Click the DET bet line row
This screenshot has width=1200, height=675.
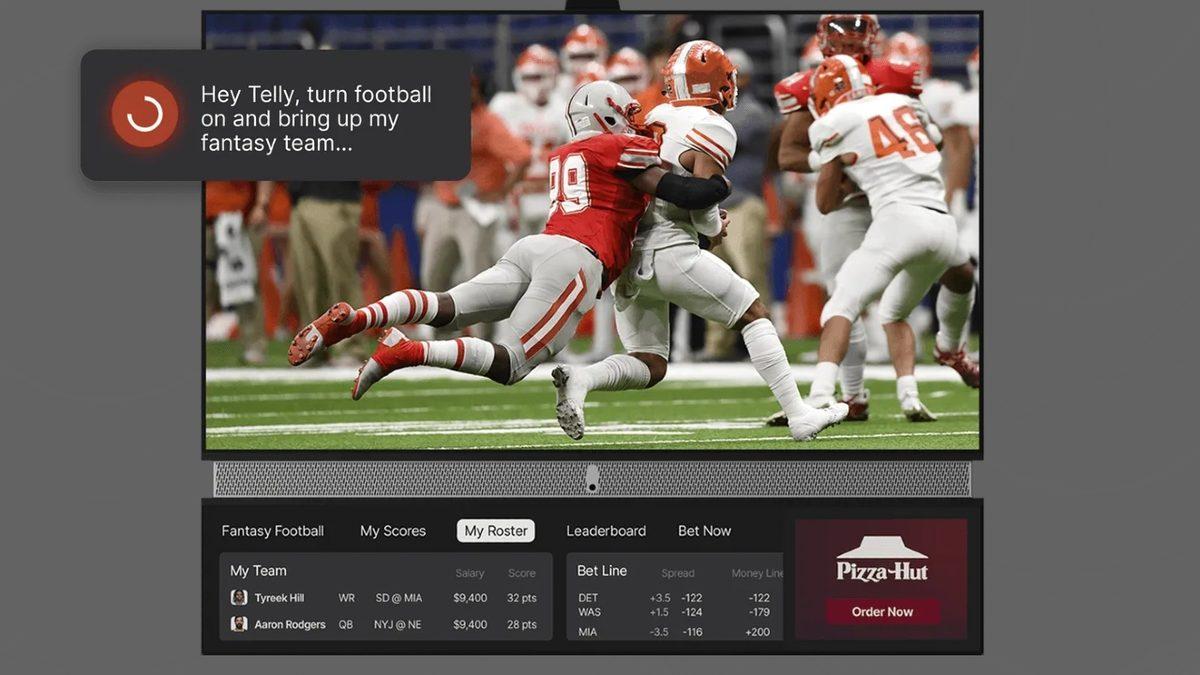coord(674,598)
